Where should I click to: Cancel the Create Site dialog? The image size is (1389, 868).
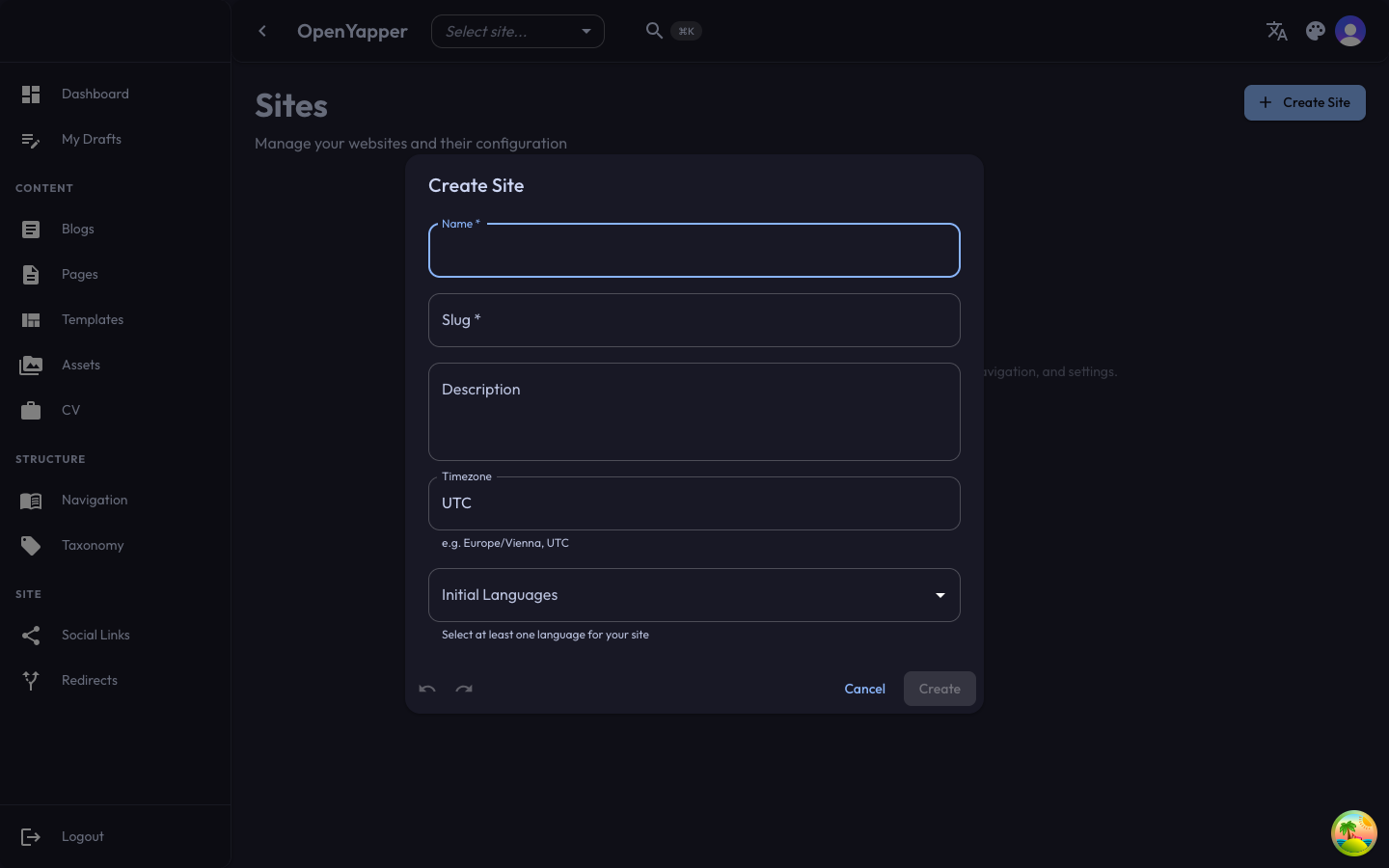click(x=864, y=689)
